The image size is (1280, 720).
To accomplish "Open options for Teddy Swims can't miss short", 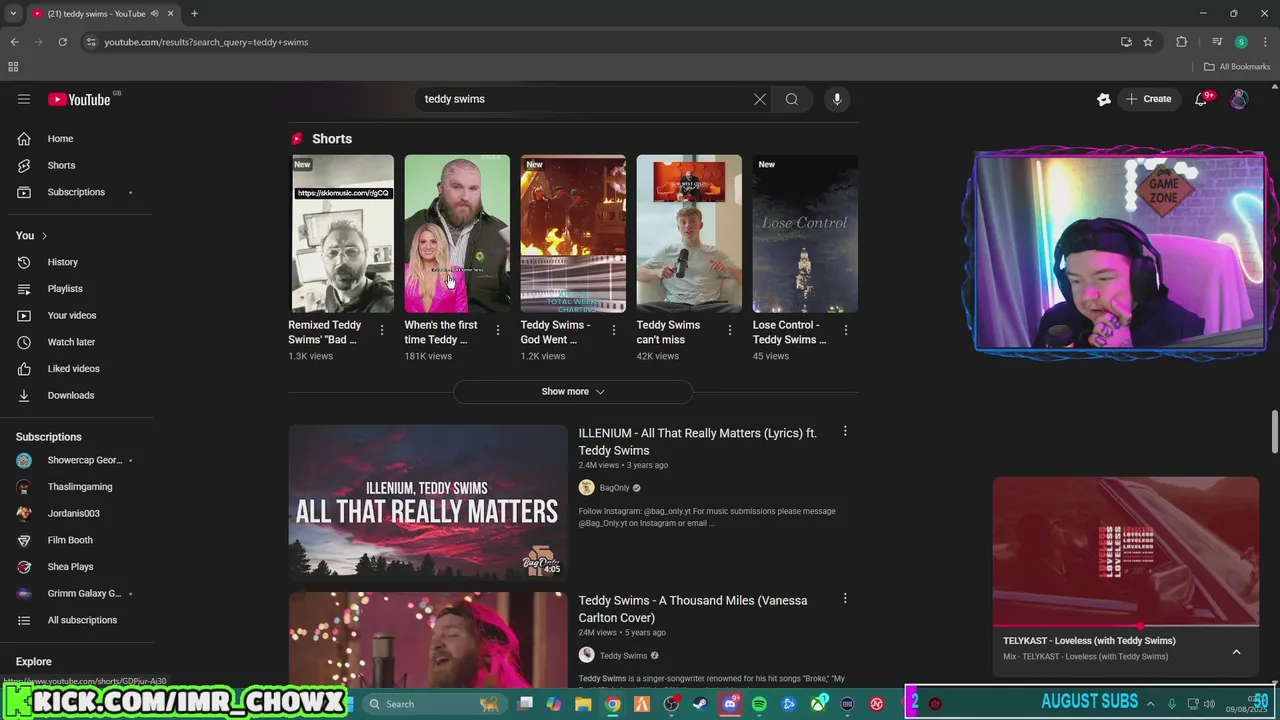I will pos(730,330).
